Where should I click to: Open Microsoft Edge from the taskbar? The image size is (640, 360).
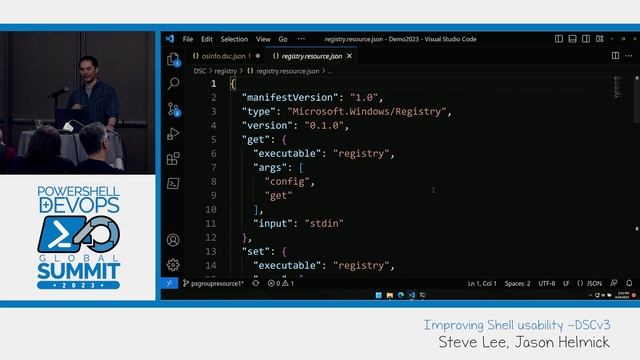(x=401, y=295)
